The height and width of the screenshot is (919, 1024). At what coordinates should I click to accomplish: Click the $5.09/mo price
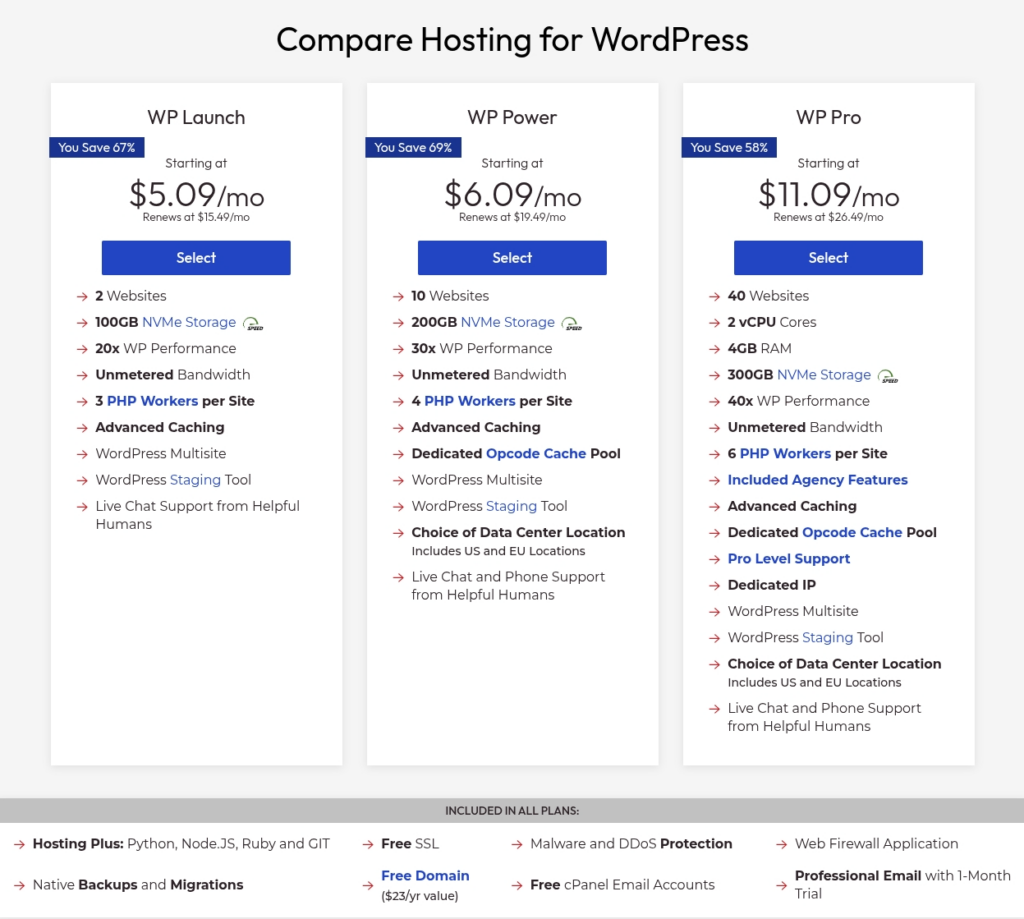click(196, 194)
